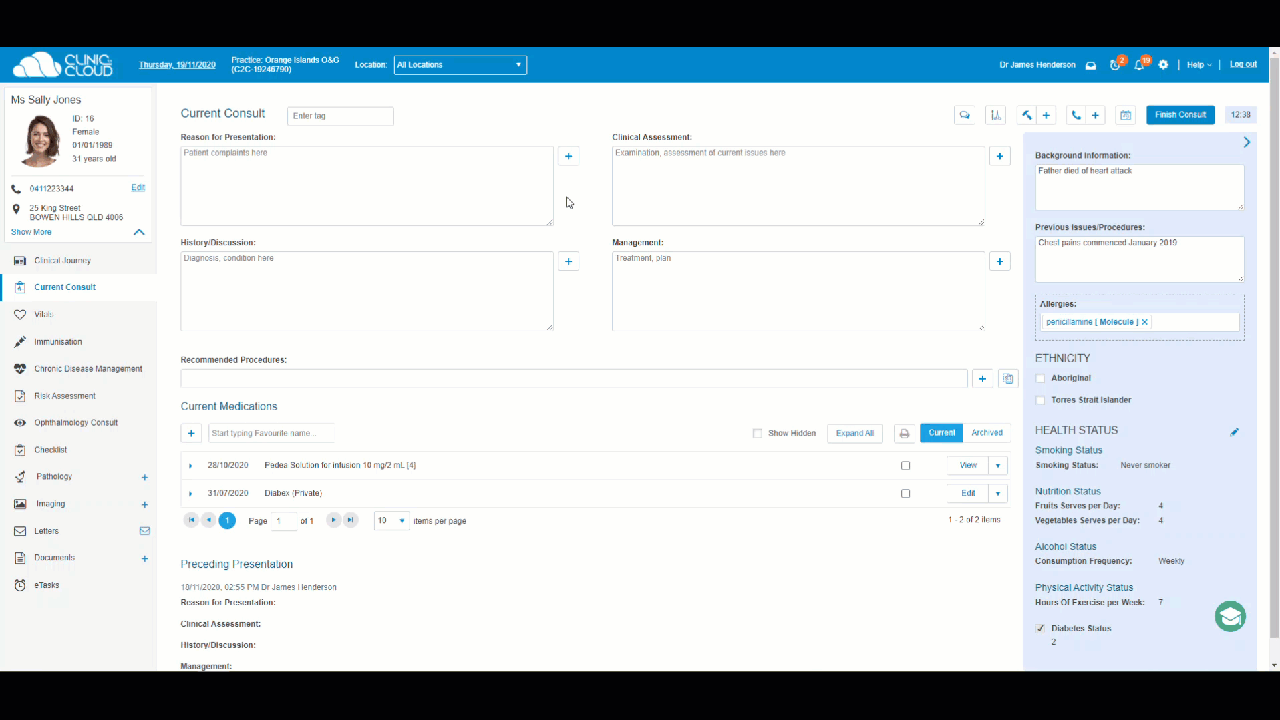Click the copy icon beside Recommended Procedures

point(1008,379)
